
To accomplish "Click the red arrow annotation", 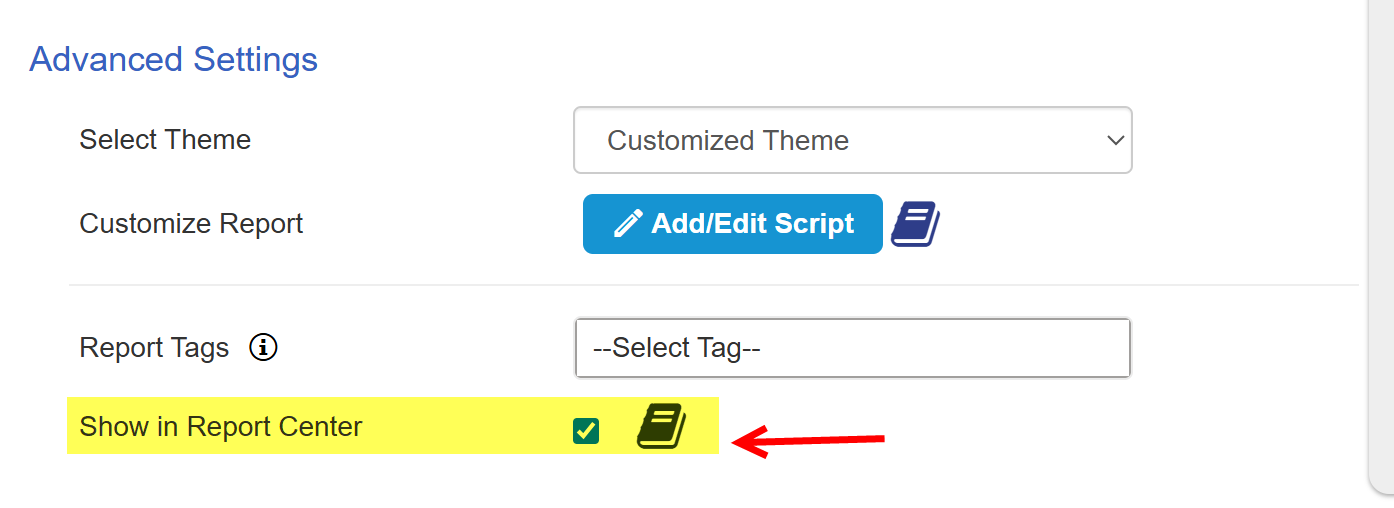I will [808, 440].
